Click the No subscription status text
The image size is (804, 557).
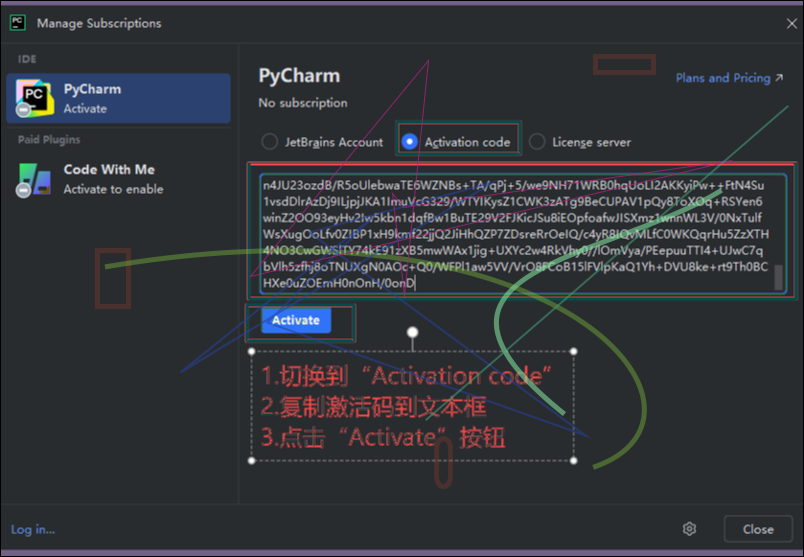pyautogui.click(x=303, y=103)
